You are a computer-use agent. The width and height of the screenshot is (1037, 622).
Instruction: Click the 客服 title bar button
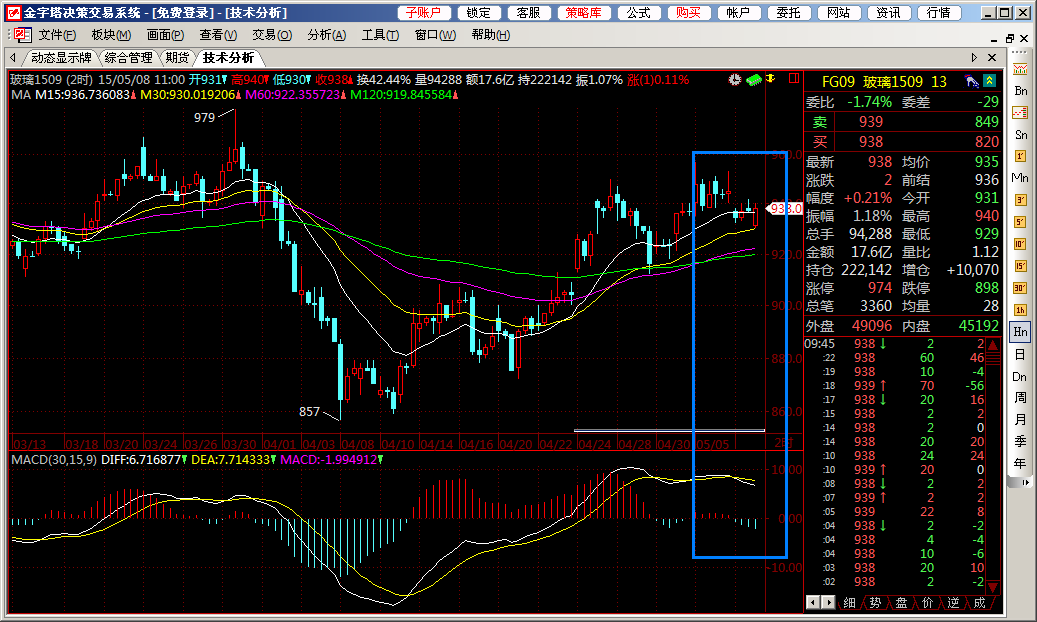(529, 13)
